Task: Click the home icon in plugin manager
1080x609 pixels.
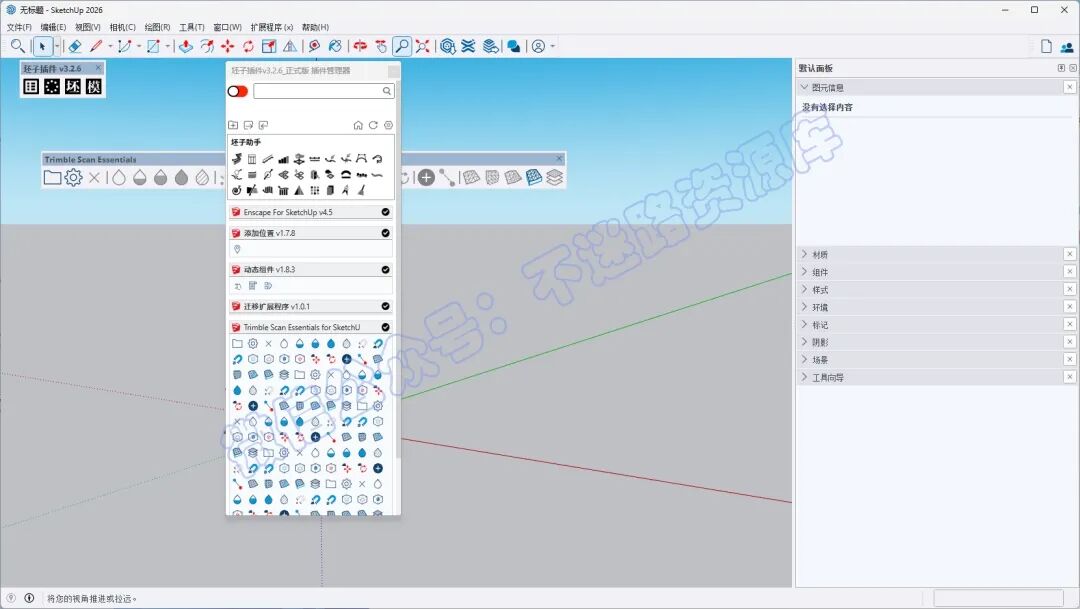Action: (357, 125)
